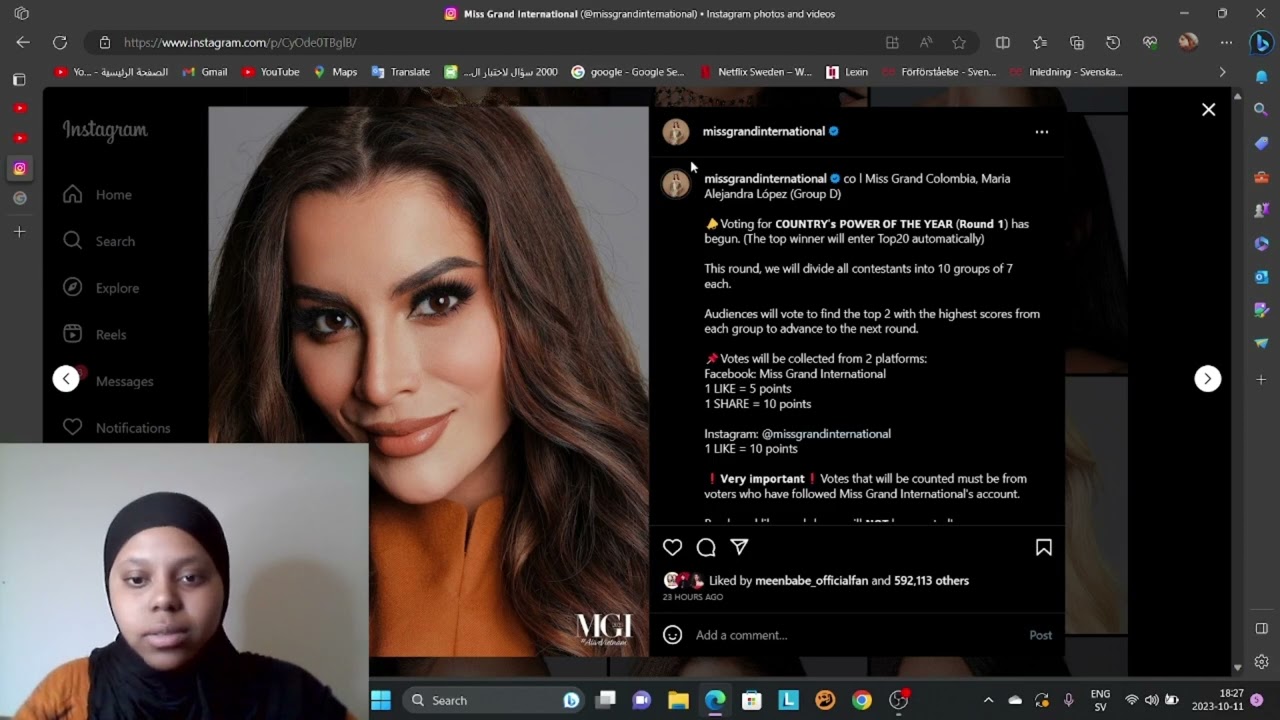Open Edge sidebar search icon
This screenshot has width=1280, height=720.
1261,109
